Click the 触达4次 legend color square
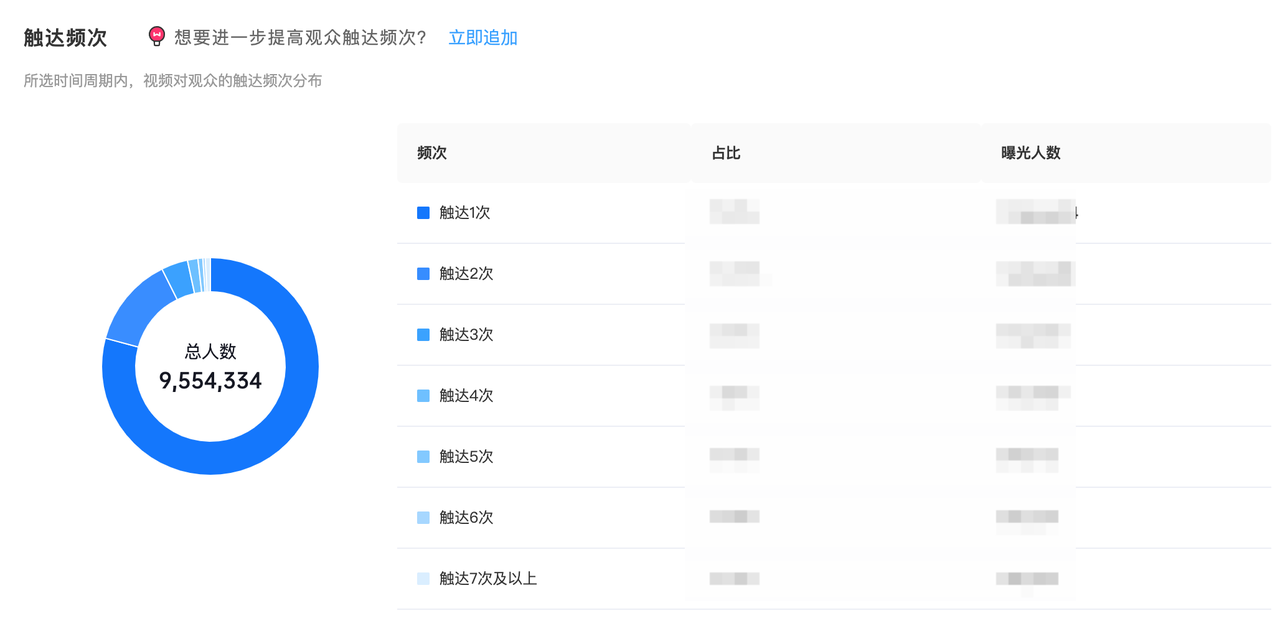The width and height of the screenshot is (1280, 621). 423,396
